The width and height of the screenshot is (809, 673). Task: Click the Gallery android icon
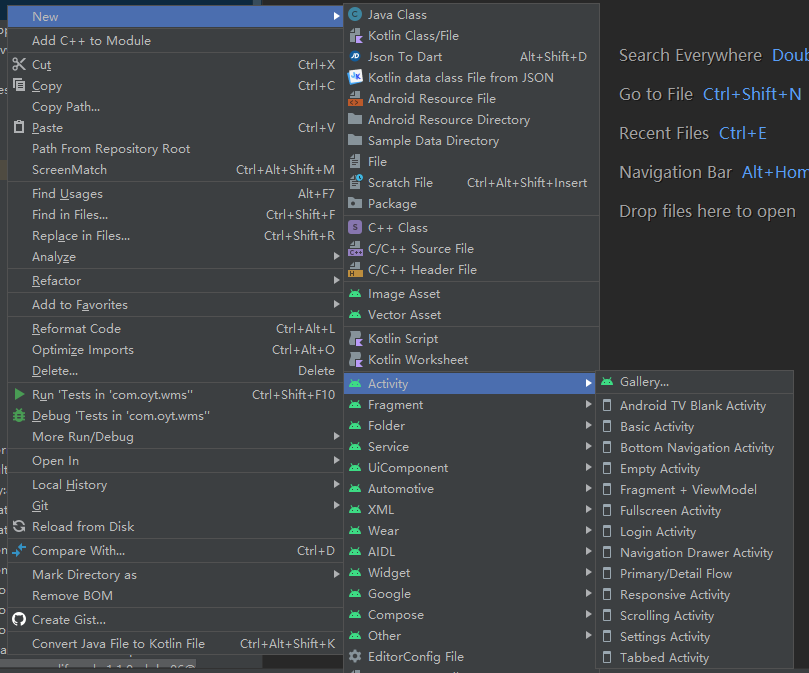607,382
